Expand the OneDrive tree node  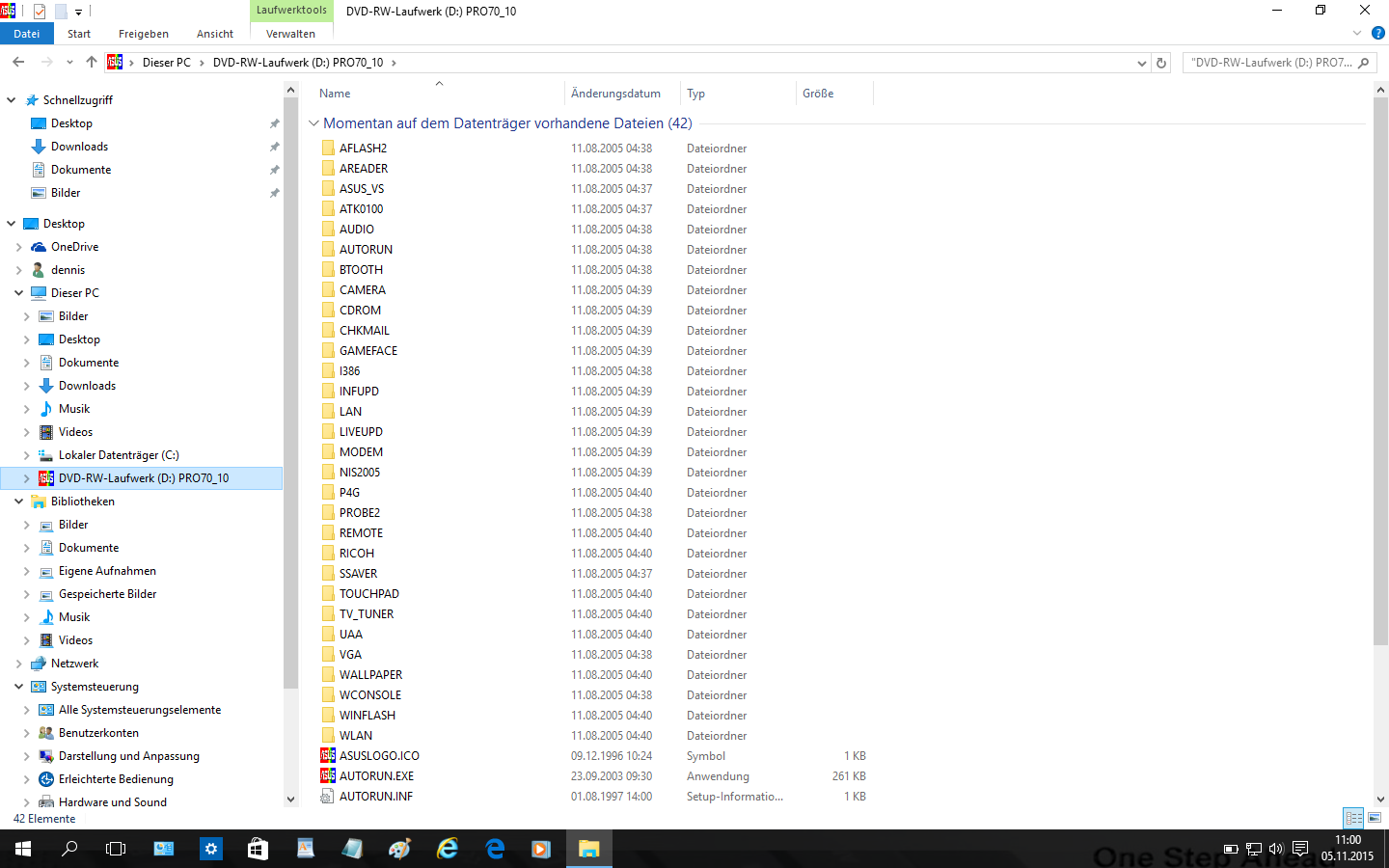tap(18, 247)
